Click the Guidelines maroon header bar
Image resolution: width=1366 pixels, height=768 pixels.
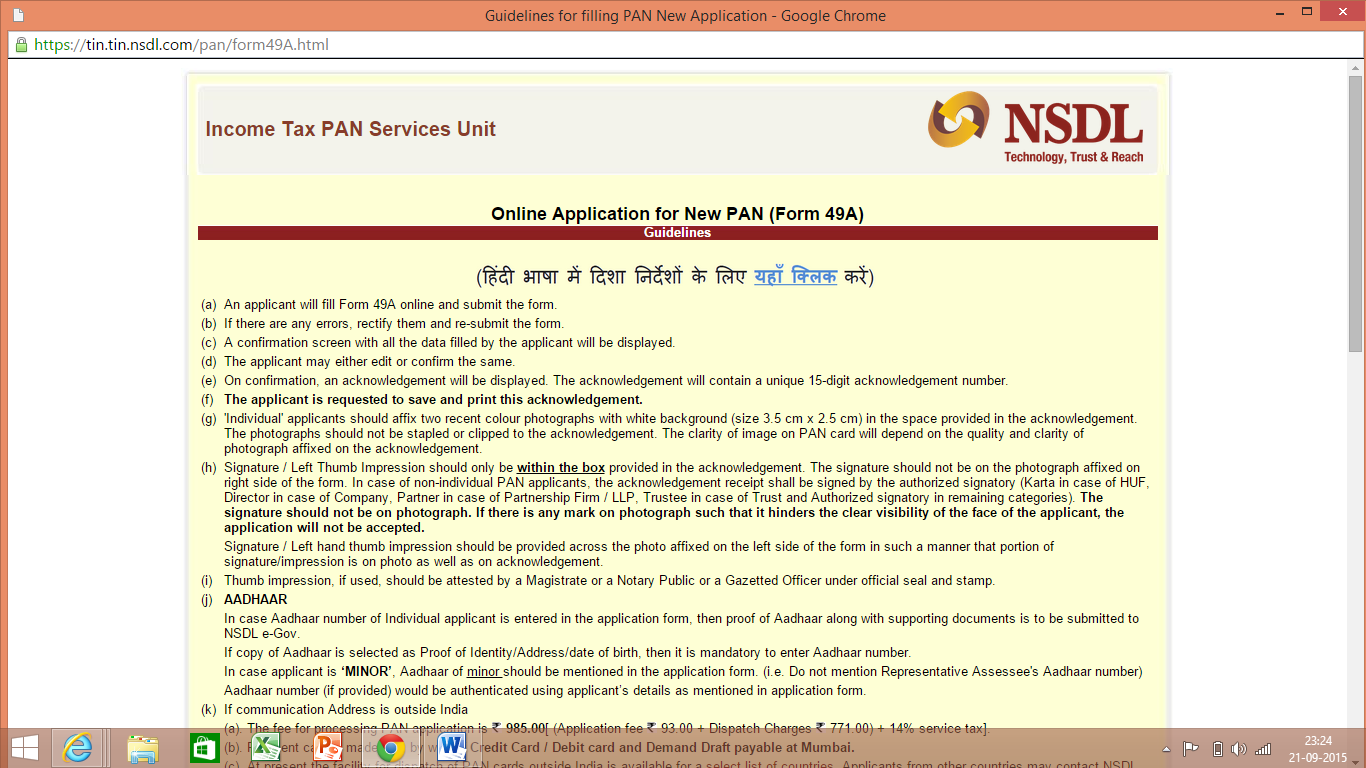[x=677, y=233]
